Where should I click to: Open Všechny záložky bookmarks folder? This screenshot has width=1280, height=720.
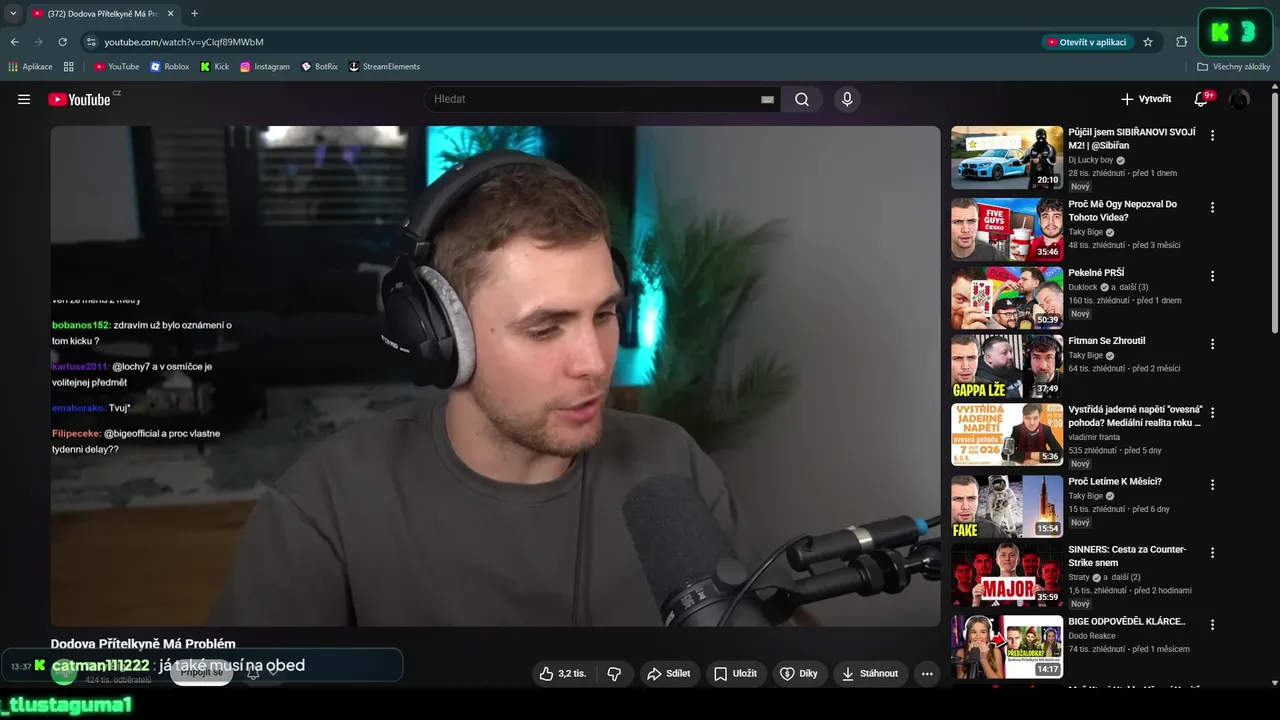pos(1233,67)
